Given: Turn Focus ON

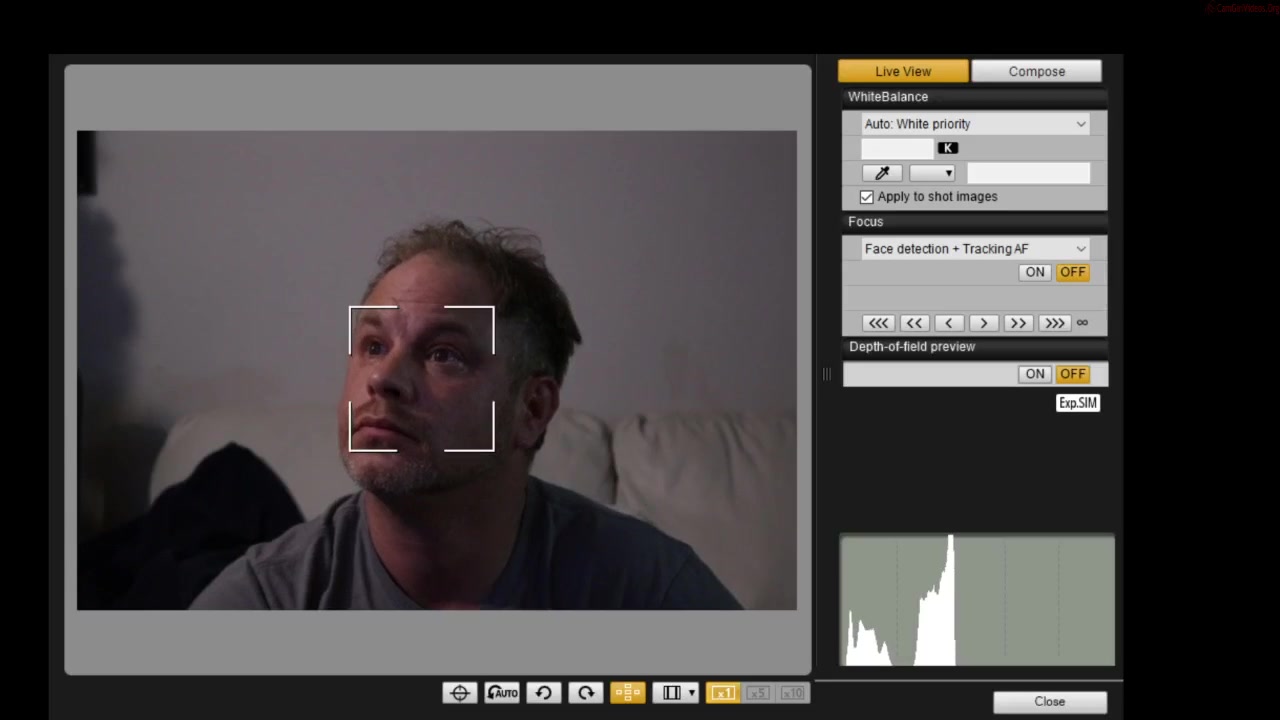Looking at the screenshot, I should tap(1035, 272).
